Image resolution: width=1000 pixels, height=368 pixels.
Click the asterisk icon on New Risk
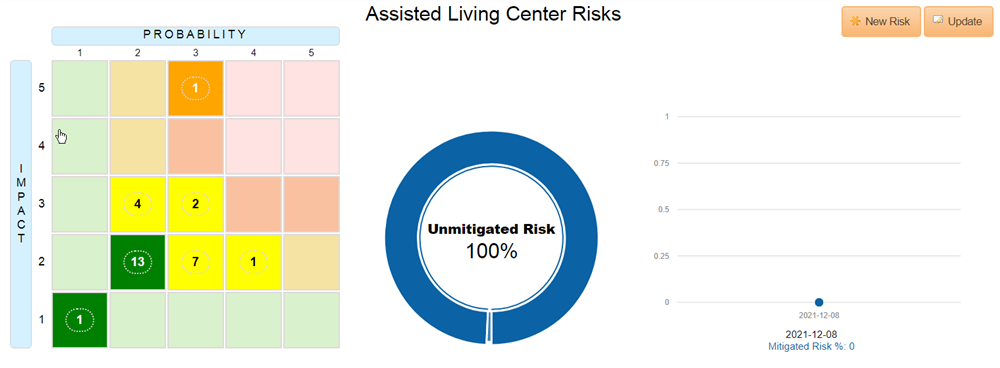coord(856,21)
